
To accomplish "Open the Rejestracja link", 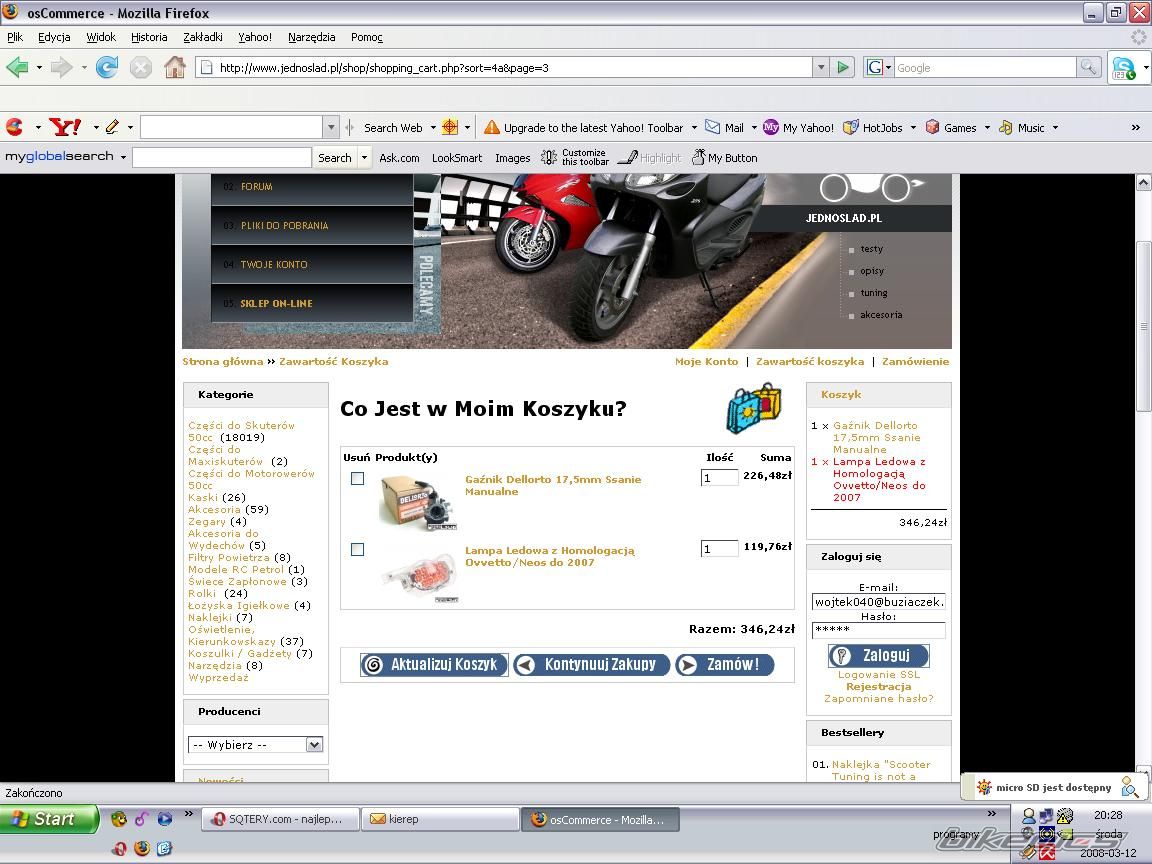I will pyautogui.click(x=879, y=687).
